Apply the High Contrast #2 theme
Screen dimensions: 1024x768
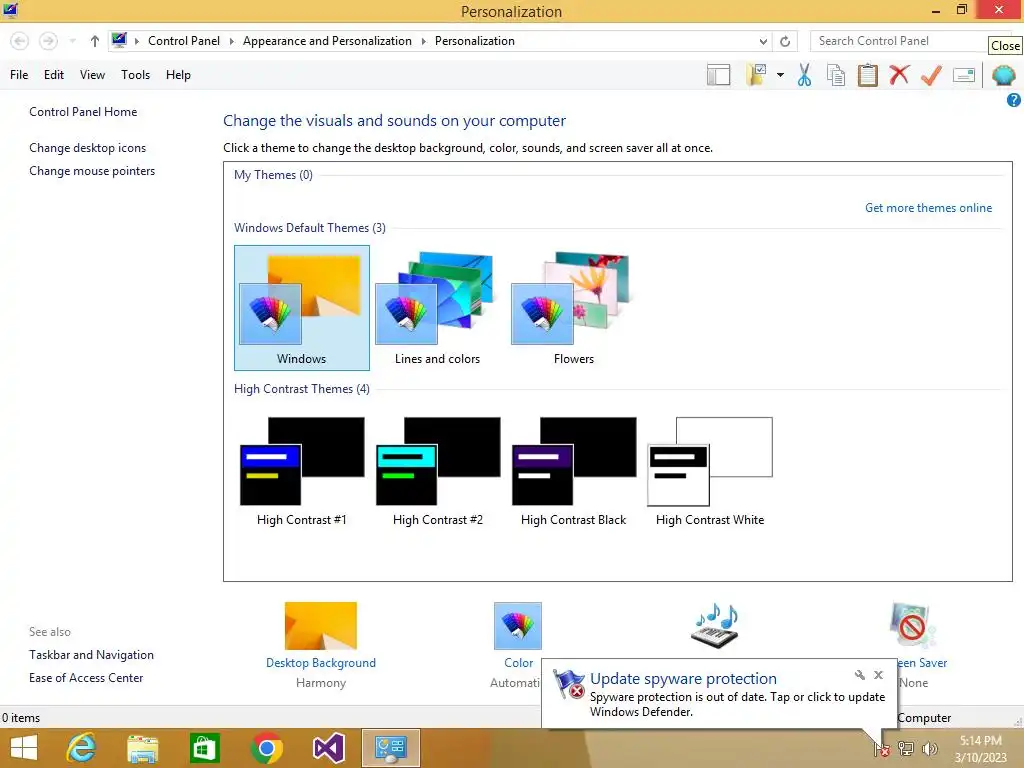[438, 472]
